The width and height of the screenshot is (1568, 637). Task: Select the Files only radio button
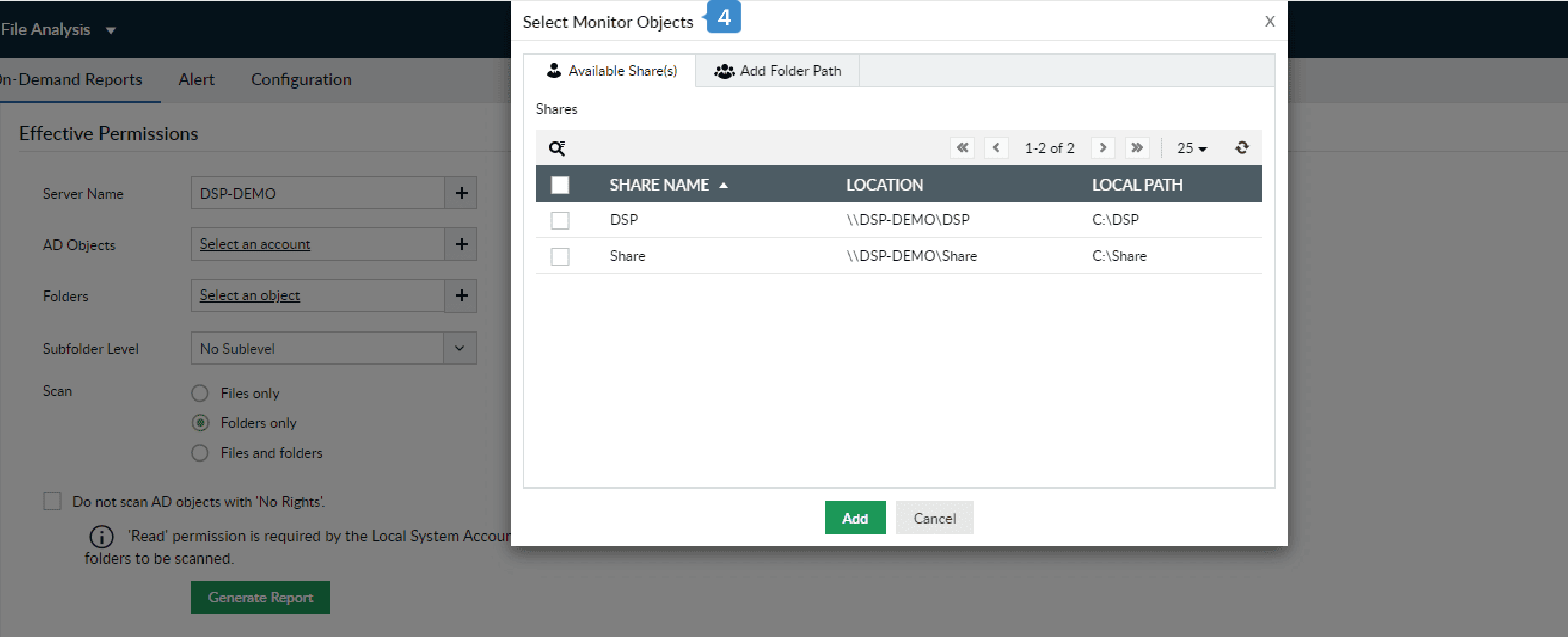(200, 393)
